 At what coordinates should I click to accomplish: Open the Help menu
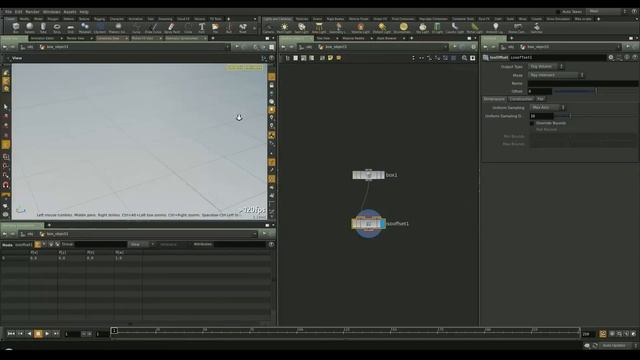point(84,12)
